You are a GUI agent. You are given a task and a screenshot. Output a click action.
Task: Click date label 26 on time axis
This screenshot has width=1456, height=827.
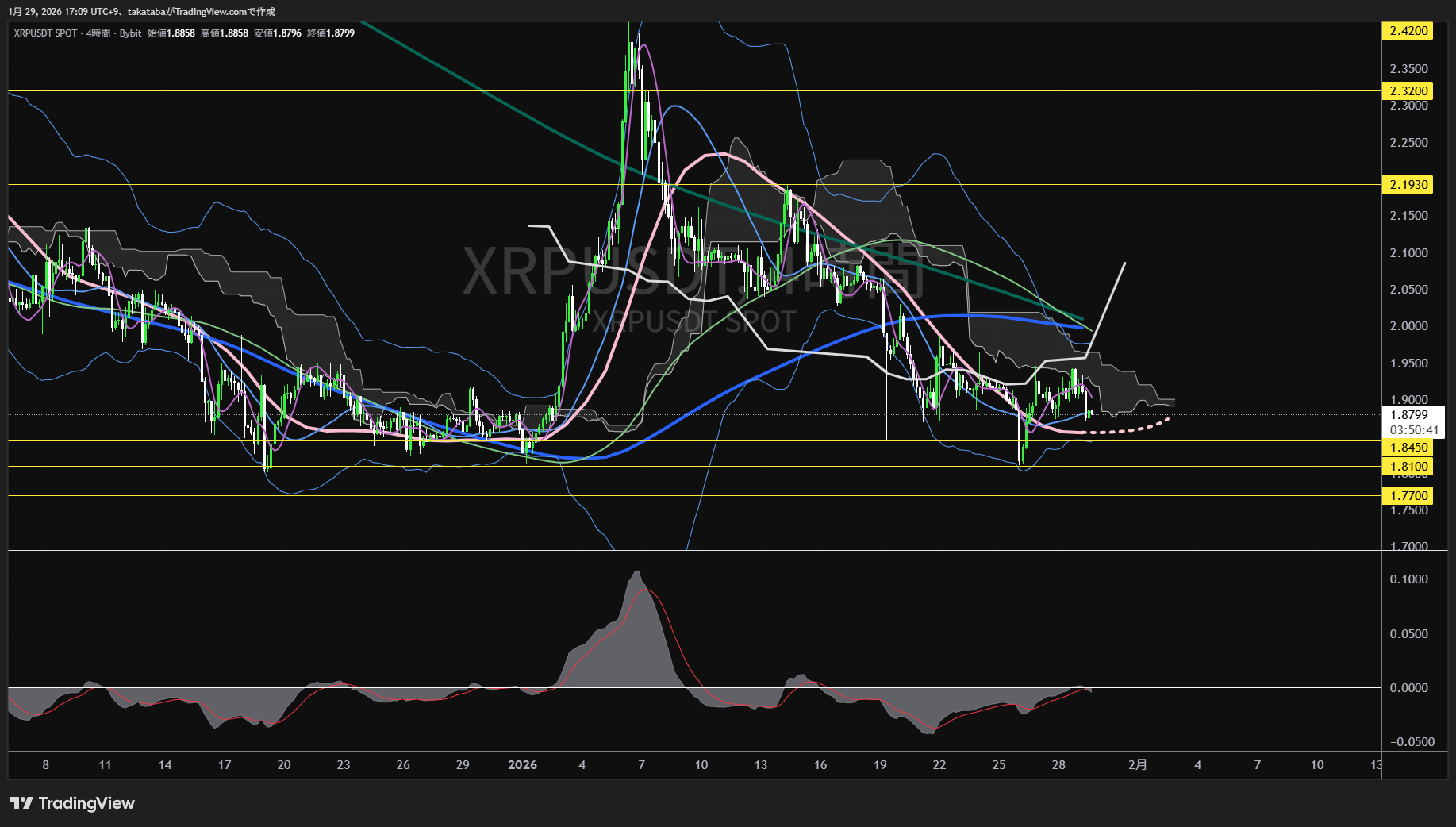pos(403,765)
